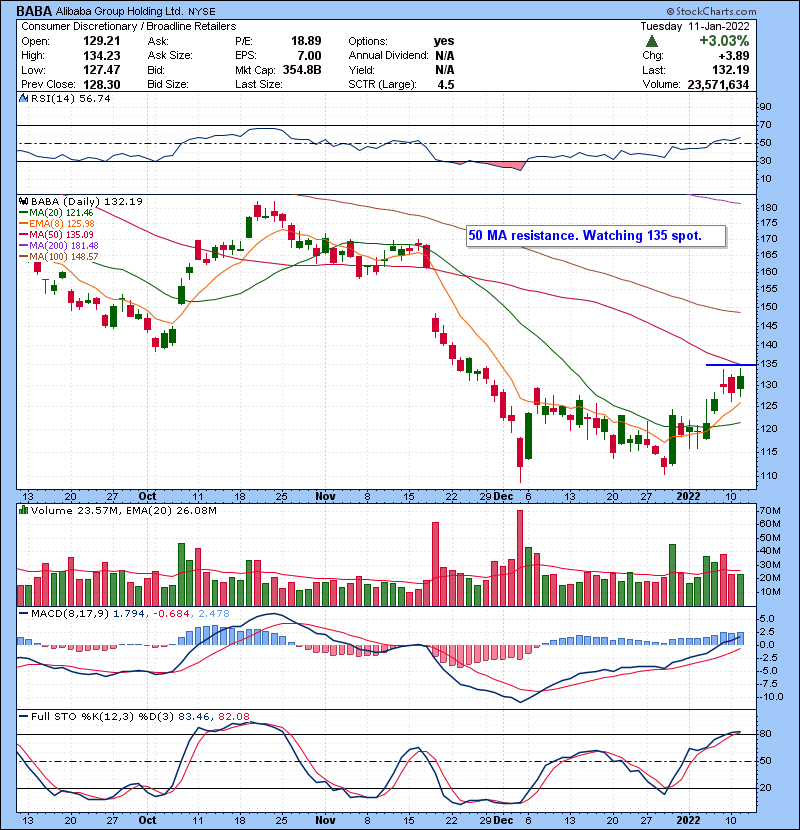The image size is (800, 830).
Task: Click the 110 price axis label
Action: 768,475
